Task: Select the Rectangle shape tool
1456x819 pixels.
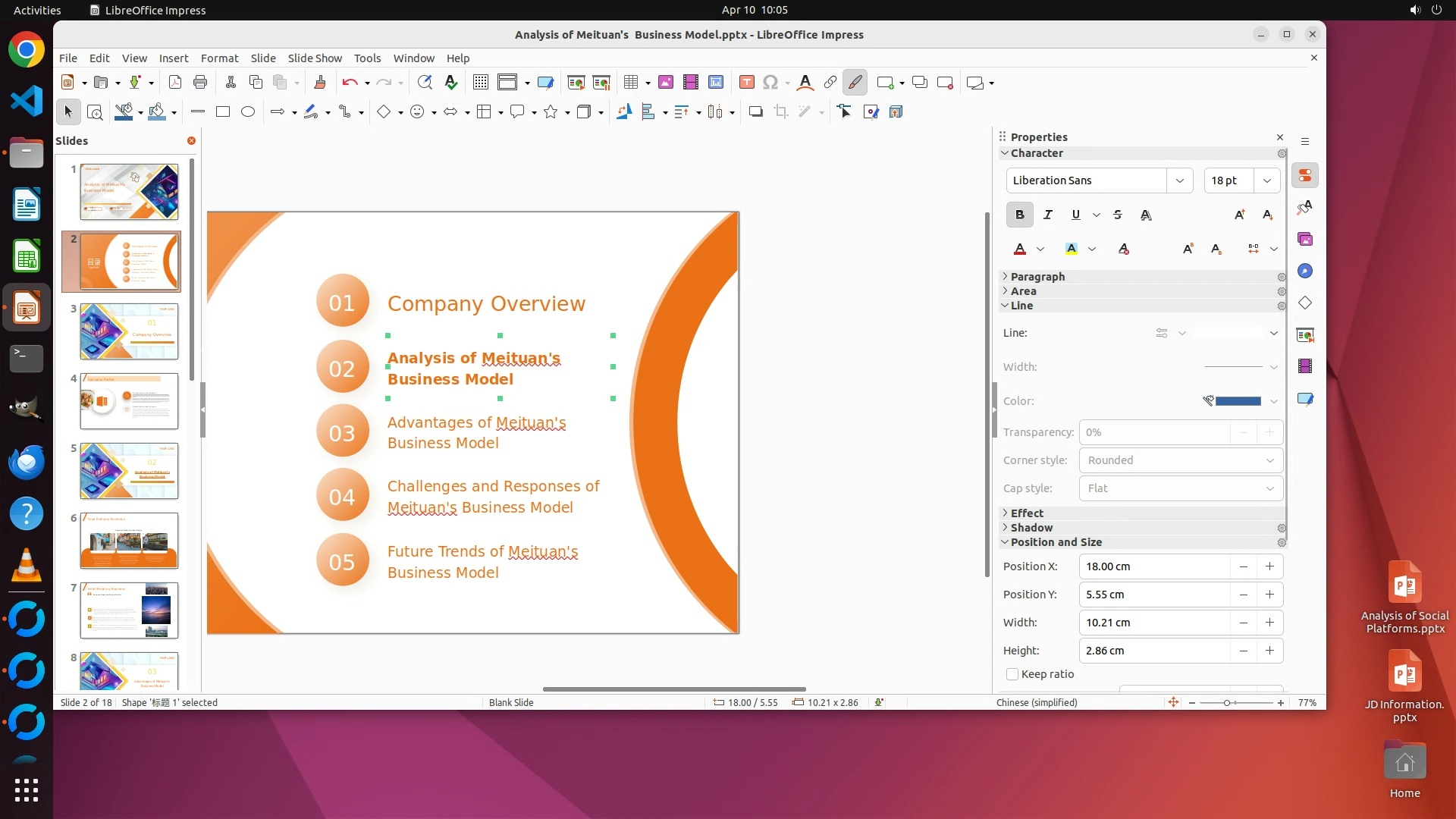Action: [x=223, y=112]
